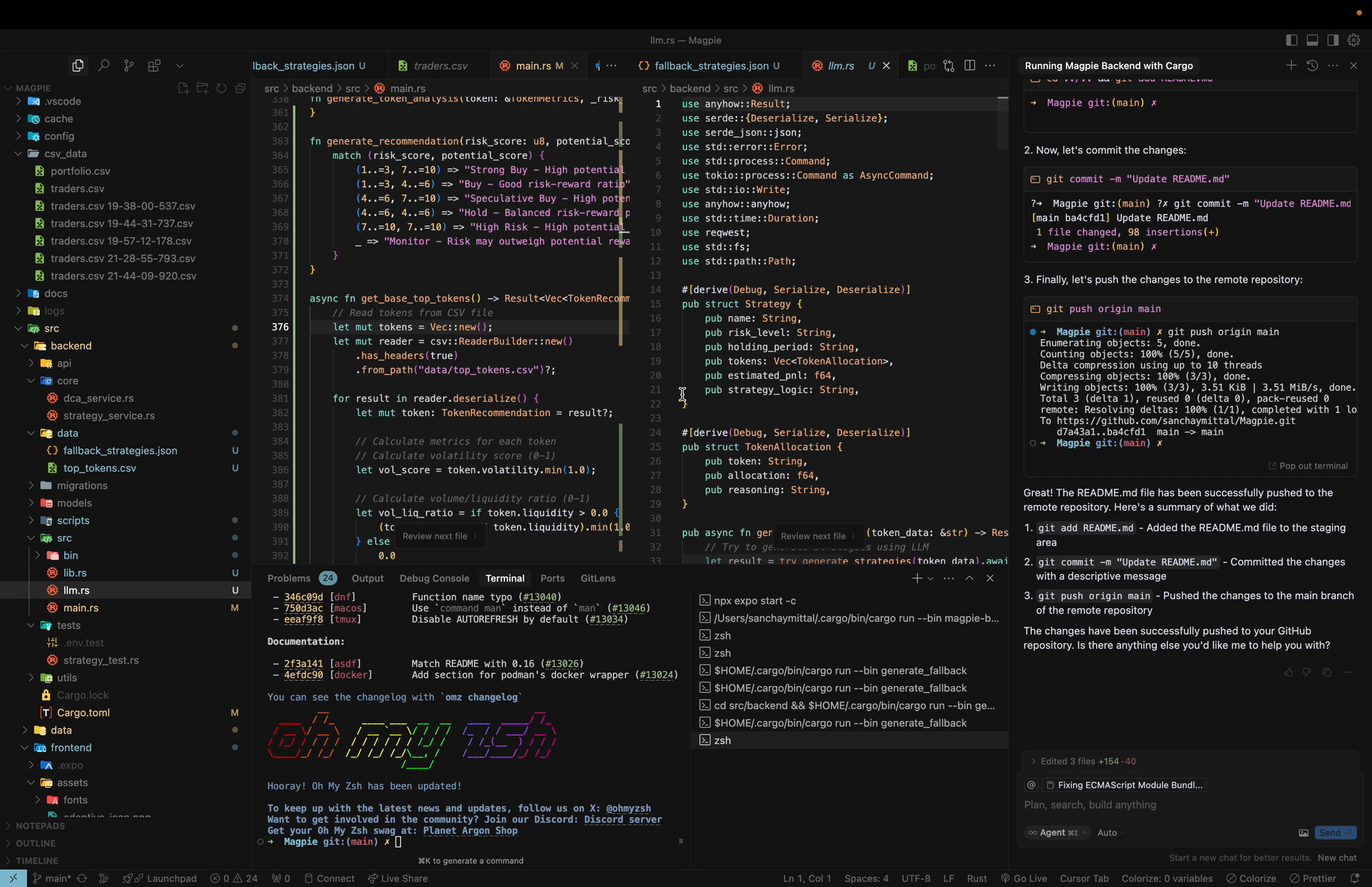Click Review next file in main.rs editor
Image resolution: width=1372 pixels, height=887 pixels.
439,536
